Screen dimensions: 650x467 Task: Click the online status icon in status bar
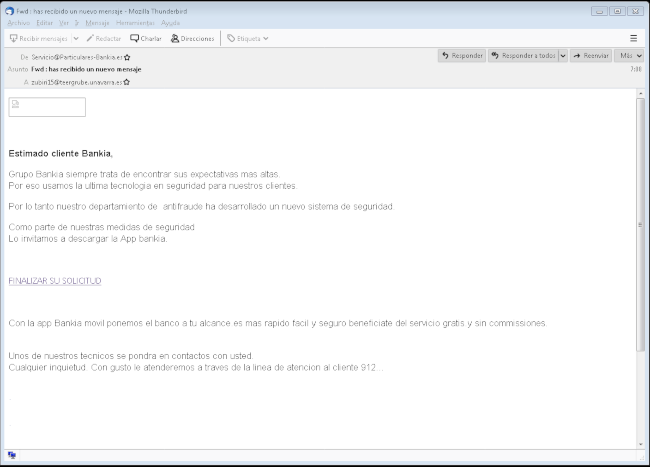coord(12,455)
